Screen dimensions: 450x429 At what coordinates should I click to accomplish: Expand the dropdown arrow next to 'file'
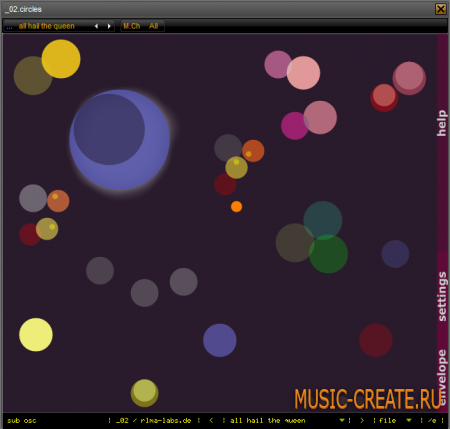pyautogui.click(x=409, y=421)
